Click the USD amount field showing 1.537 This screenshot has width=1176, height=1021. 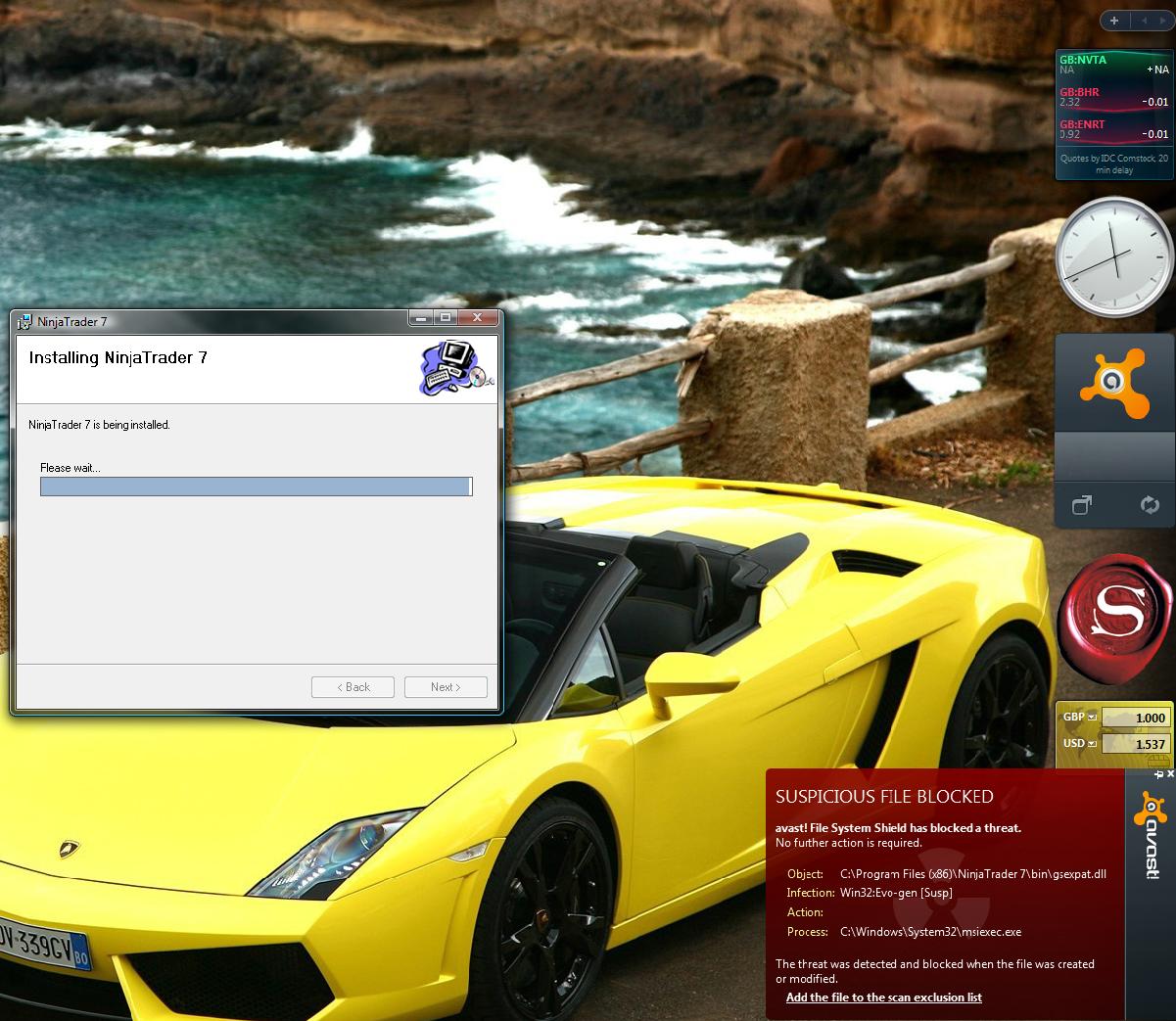[x=1135, y=744]
